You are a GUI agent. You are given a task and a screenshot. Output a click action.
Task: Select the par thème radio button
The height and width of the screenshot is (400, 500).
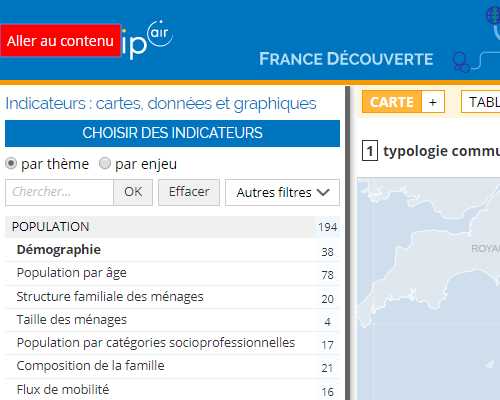(11, 164)
